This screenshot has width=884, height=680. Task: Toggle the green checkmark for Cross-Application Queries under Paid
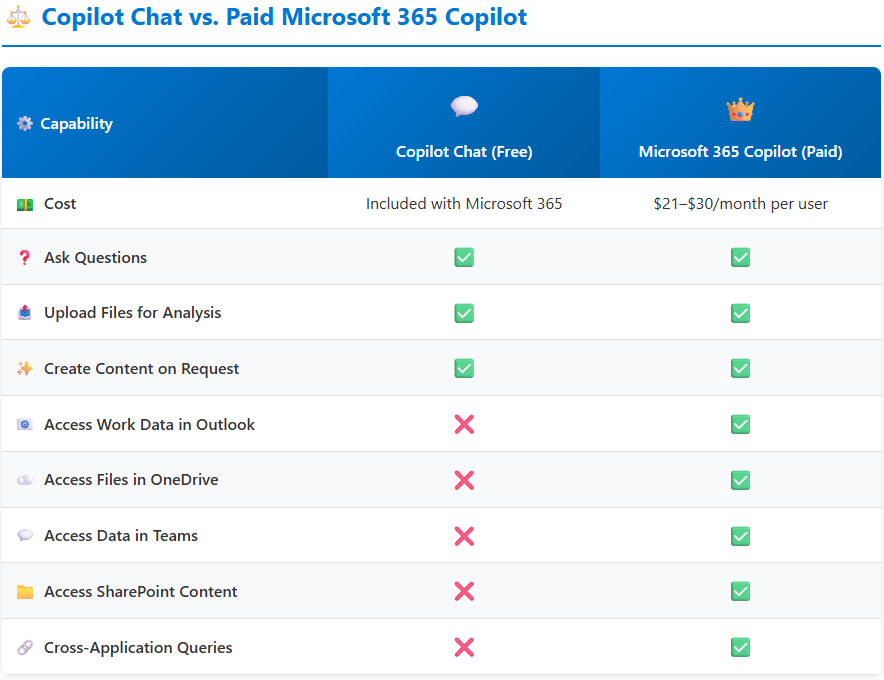739,647
